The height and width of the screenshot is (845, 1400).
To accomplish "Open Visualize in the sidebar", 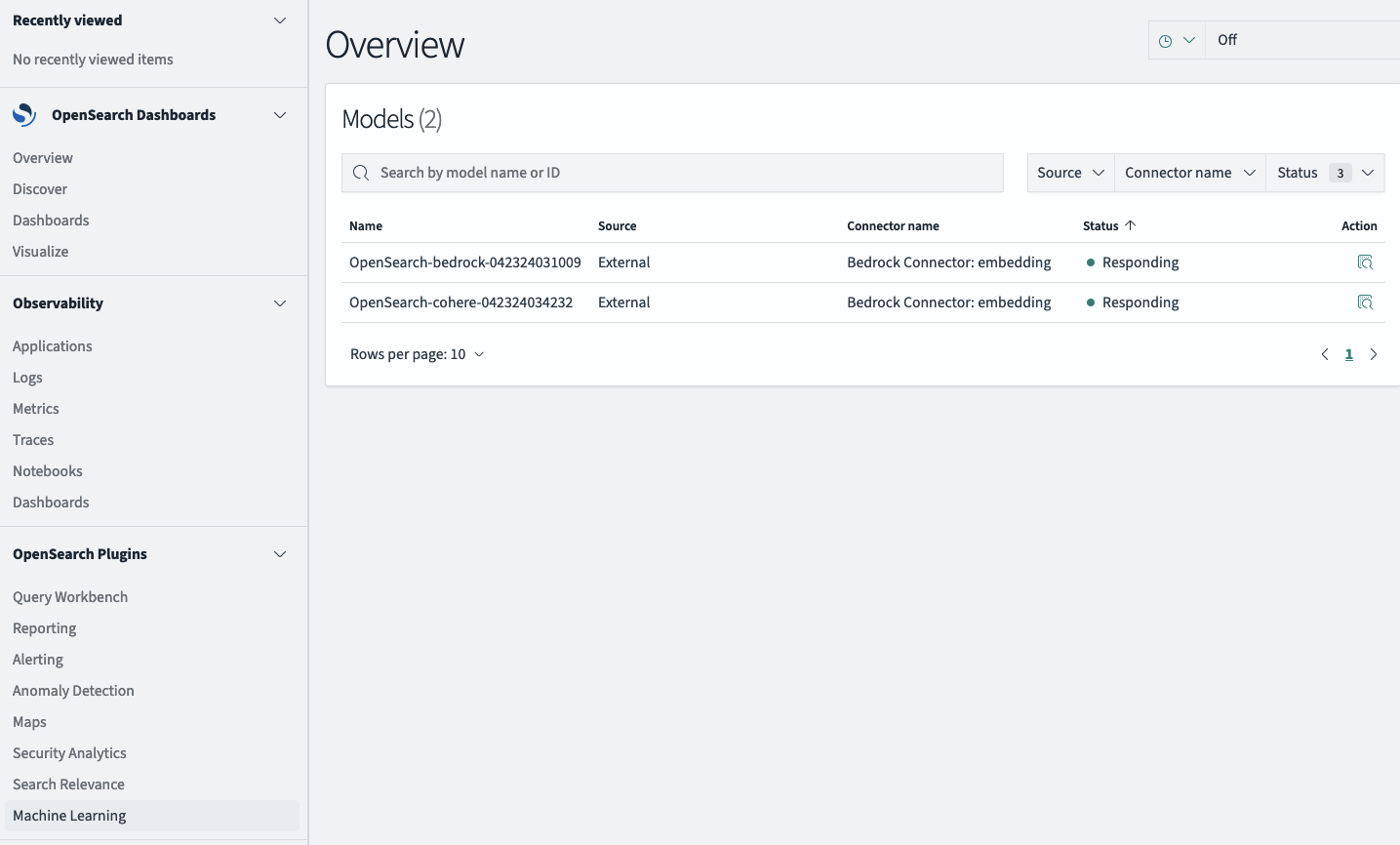I will point(41,252).
